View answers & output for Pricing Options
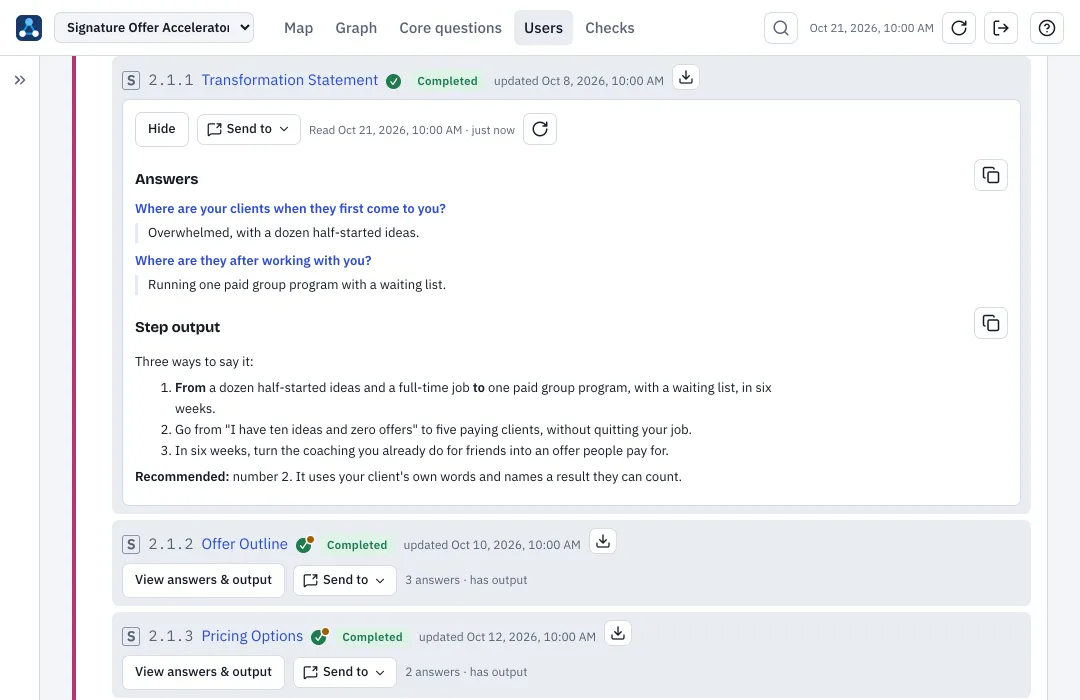The width and height of the screenshot is (1080, 700). coord(203,672)
